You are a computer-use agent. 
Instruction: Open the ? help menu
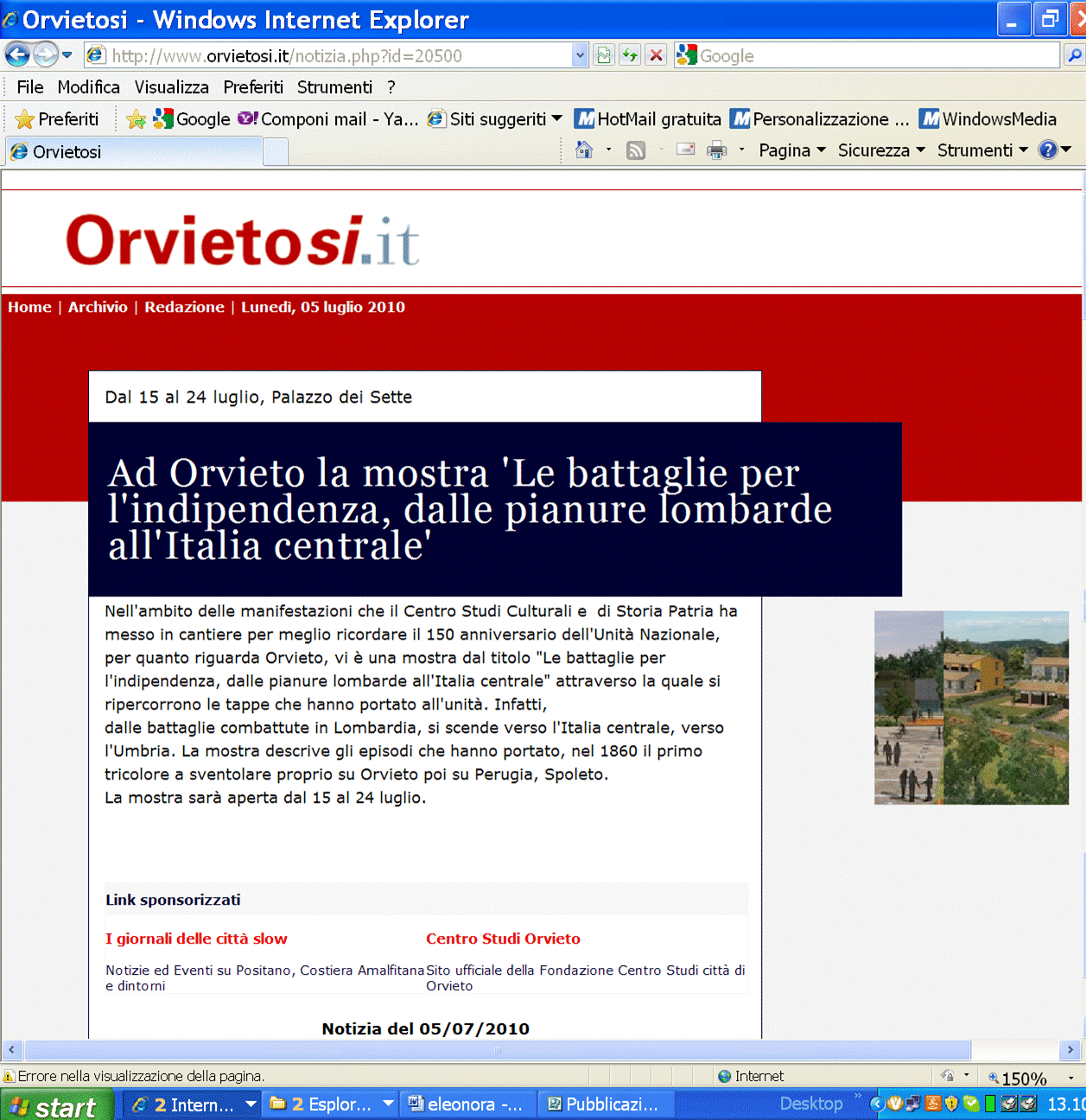(391, 87)
